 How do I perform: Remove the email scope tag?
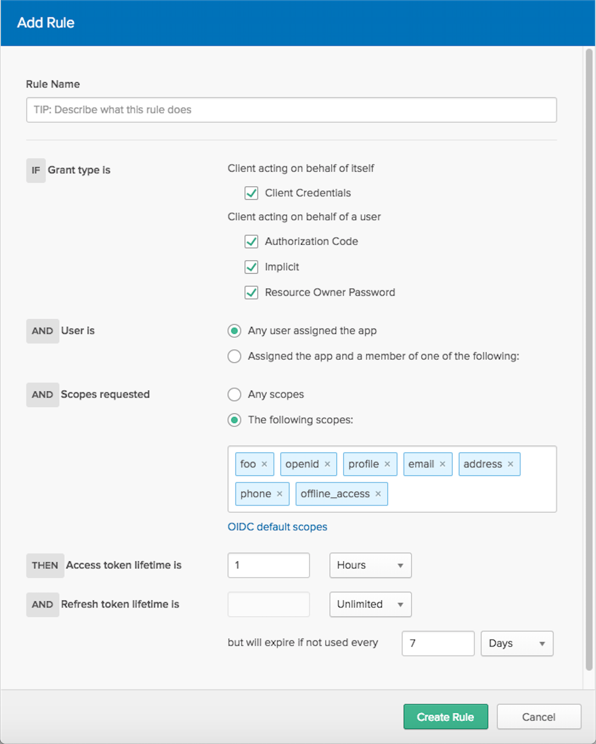pos(442,464)
